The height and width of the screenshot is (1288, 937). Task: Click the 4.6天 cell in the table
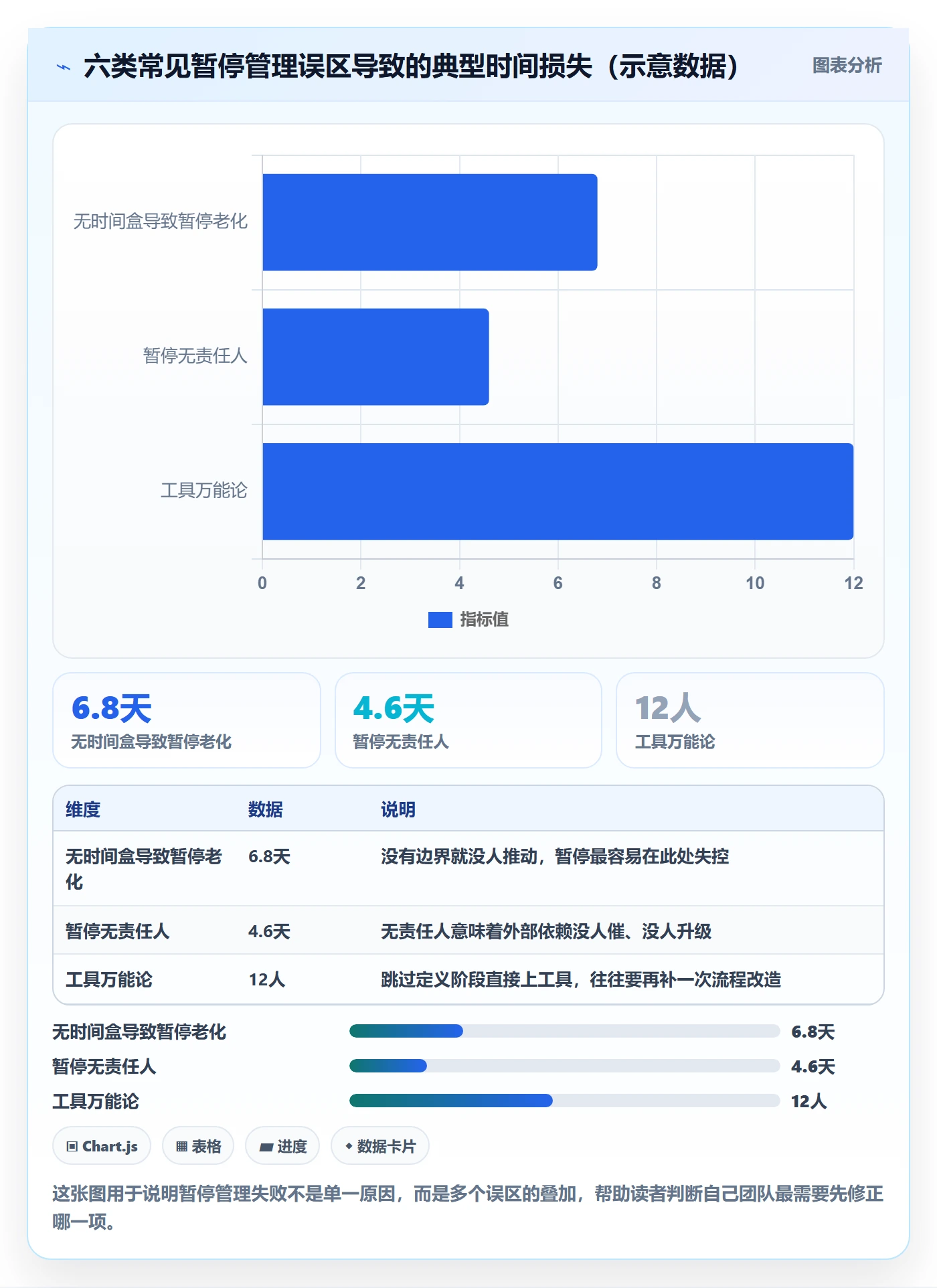coord(269,931)
